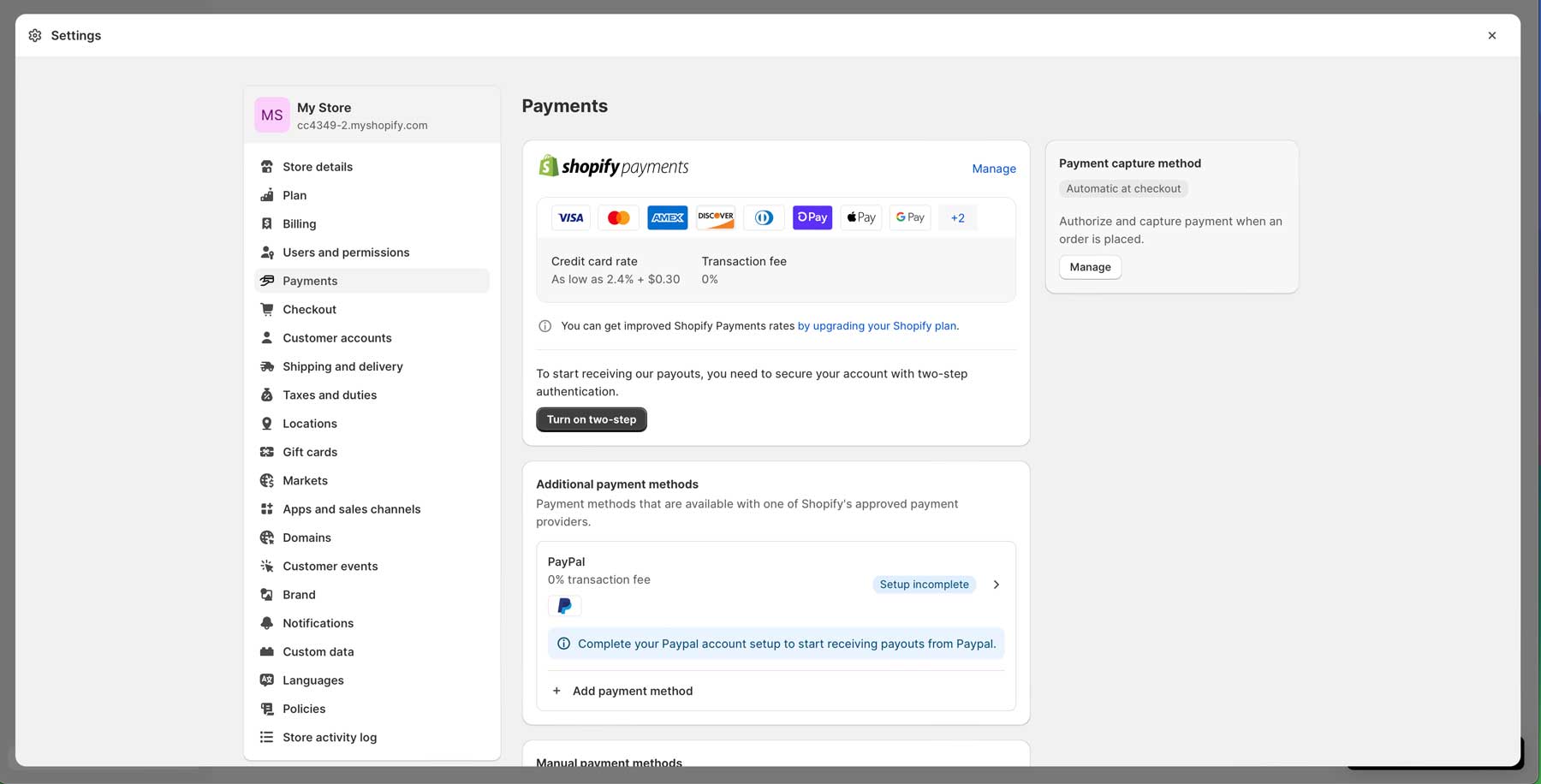Click the Visa card brand icon
Image resolution: width=1541 pixels, height=784 pixels.
pyautogui.click(x=570, y=217)
